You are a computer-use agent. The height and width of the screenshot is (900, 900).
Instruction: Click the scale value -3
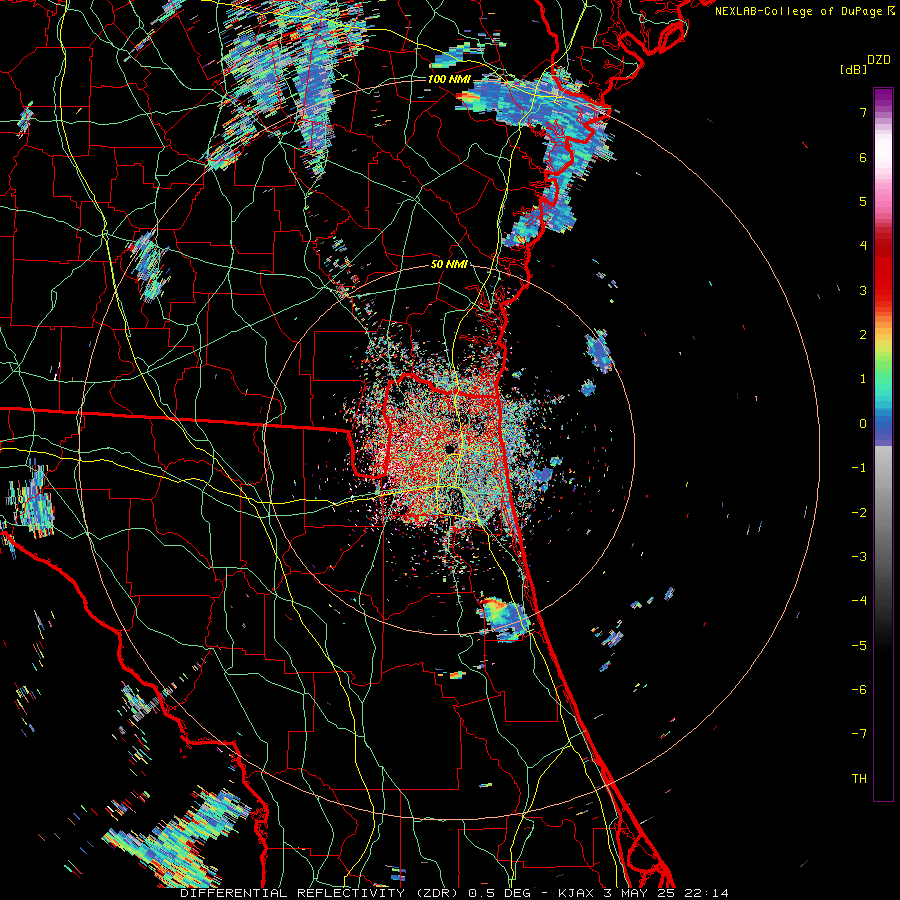pyautogui.click(x=859, y=556)
